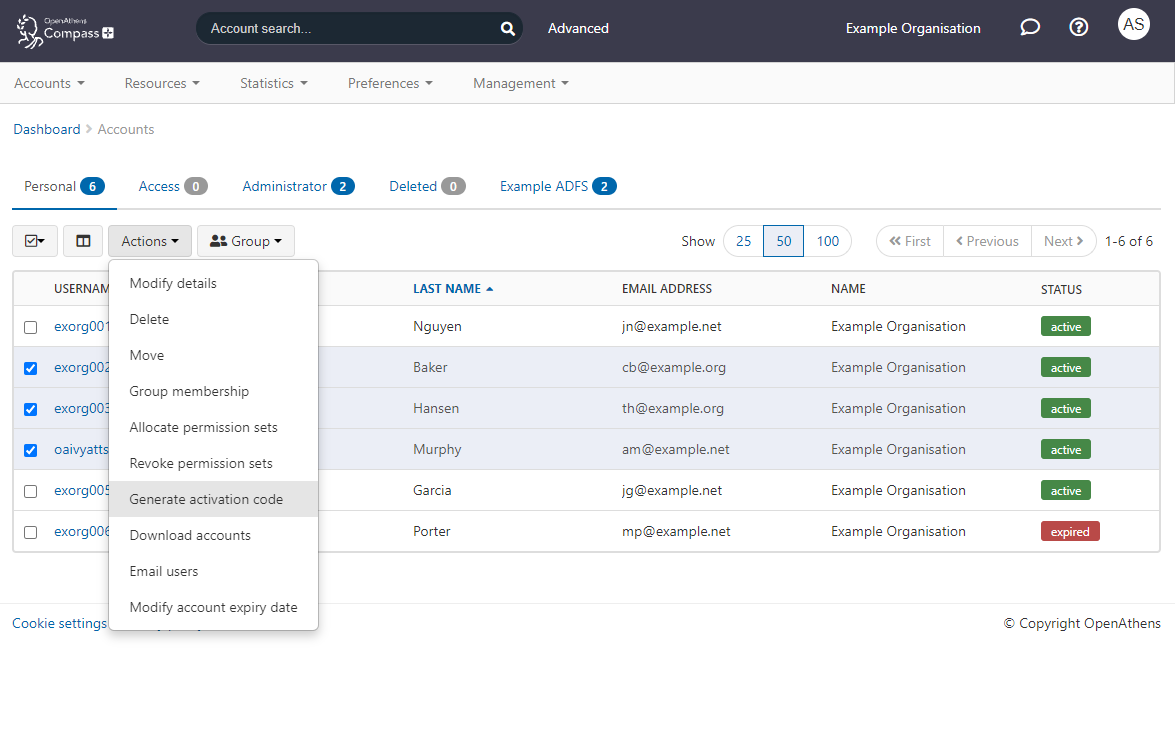Open the Management dropdown
Screen dimensions: 1175x744
(521, 83)
